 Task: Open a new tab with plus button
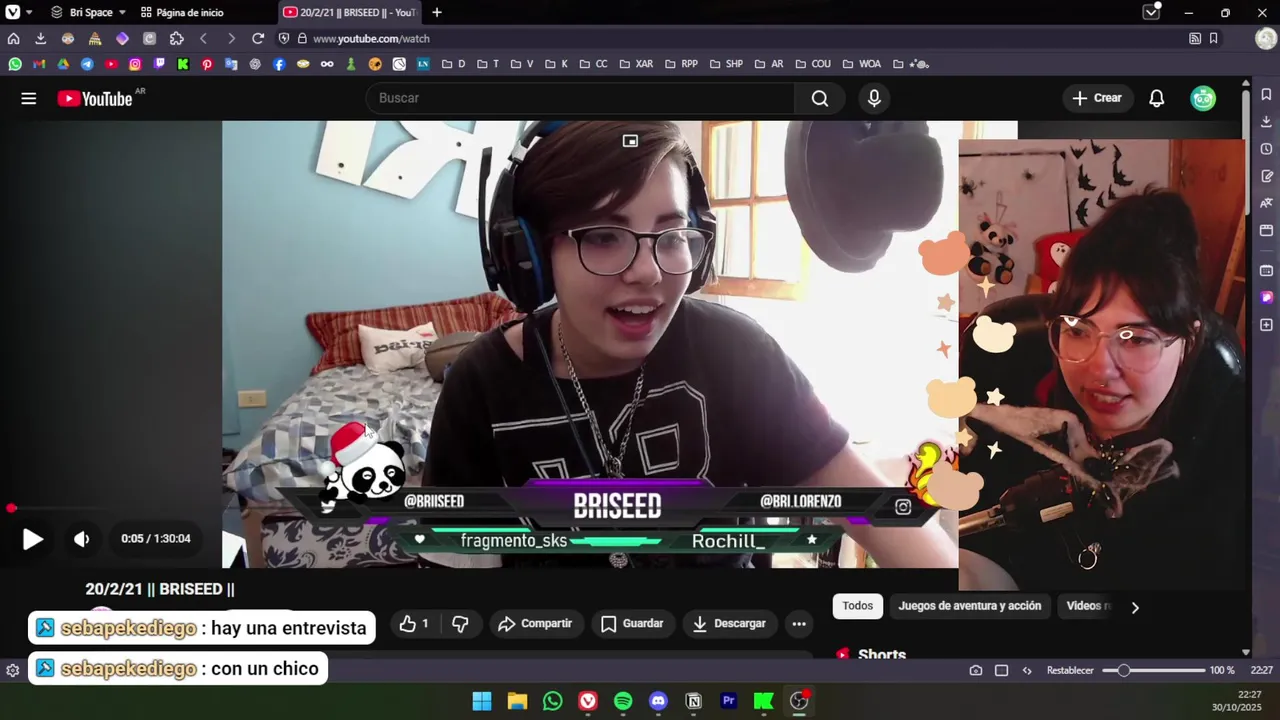[x=437, y=12]
